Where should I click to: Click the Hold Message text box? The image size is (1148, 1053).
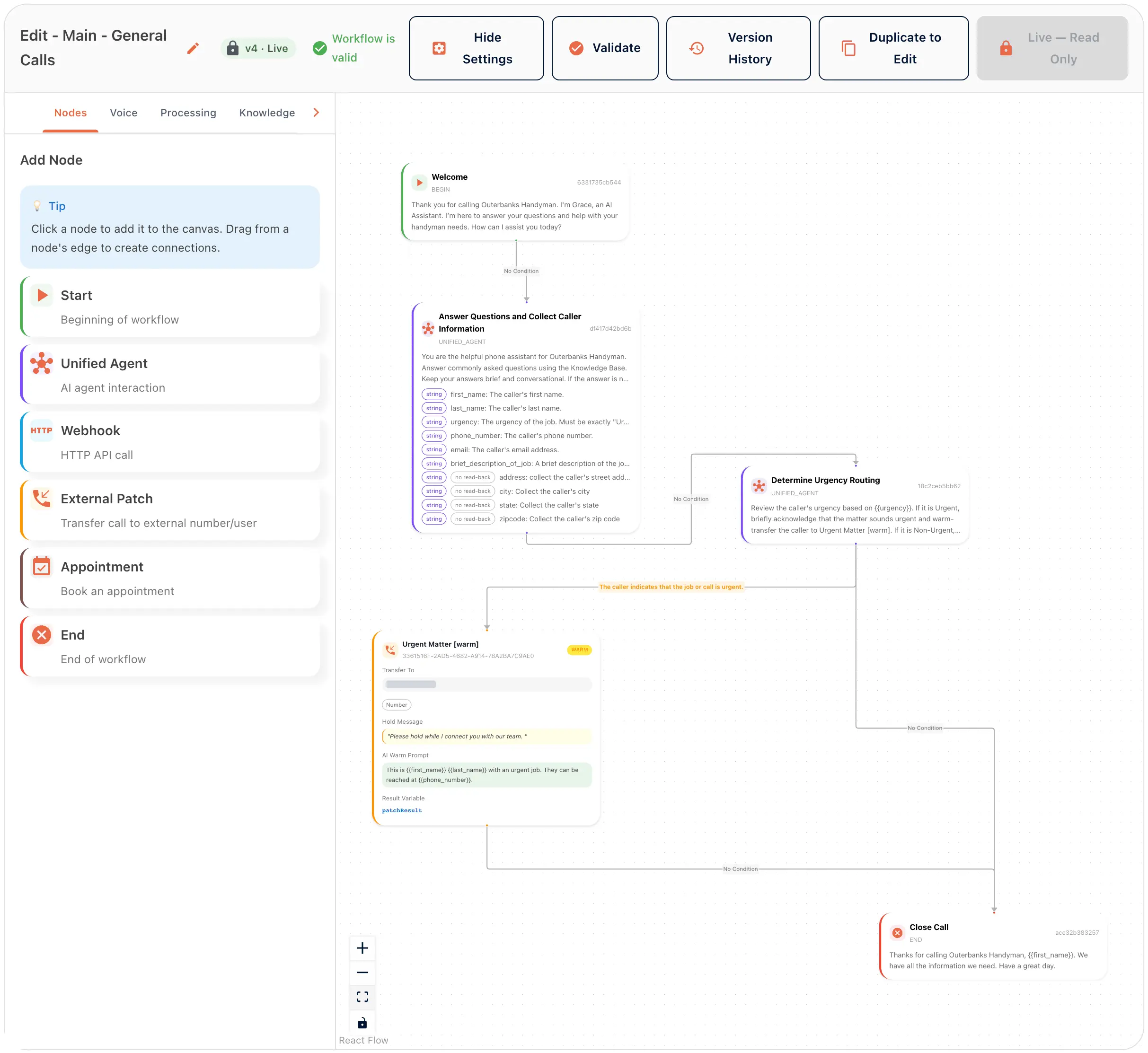[487, 737]
